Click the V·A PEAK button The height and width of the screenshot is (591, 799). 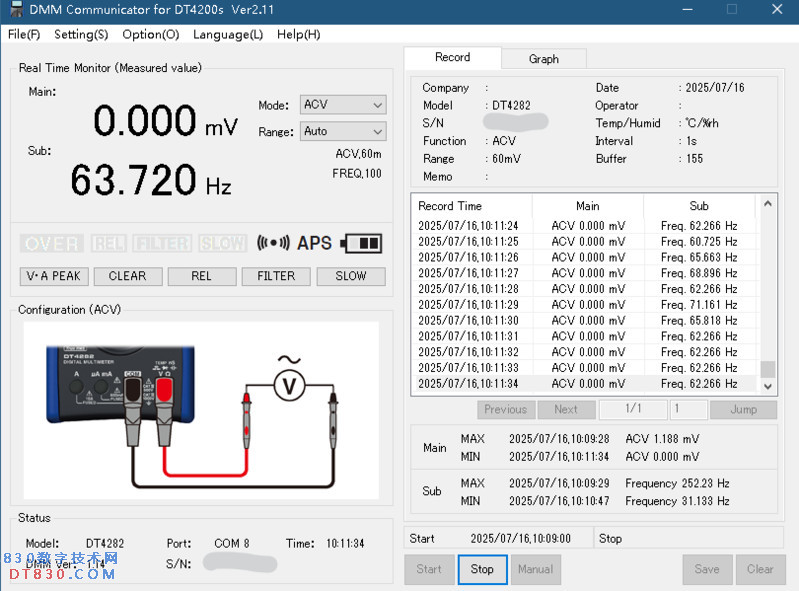(54, 276)
